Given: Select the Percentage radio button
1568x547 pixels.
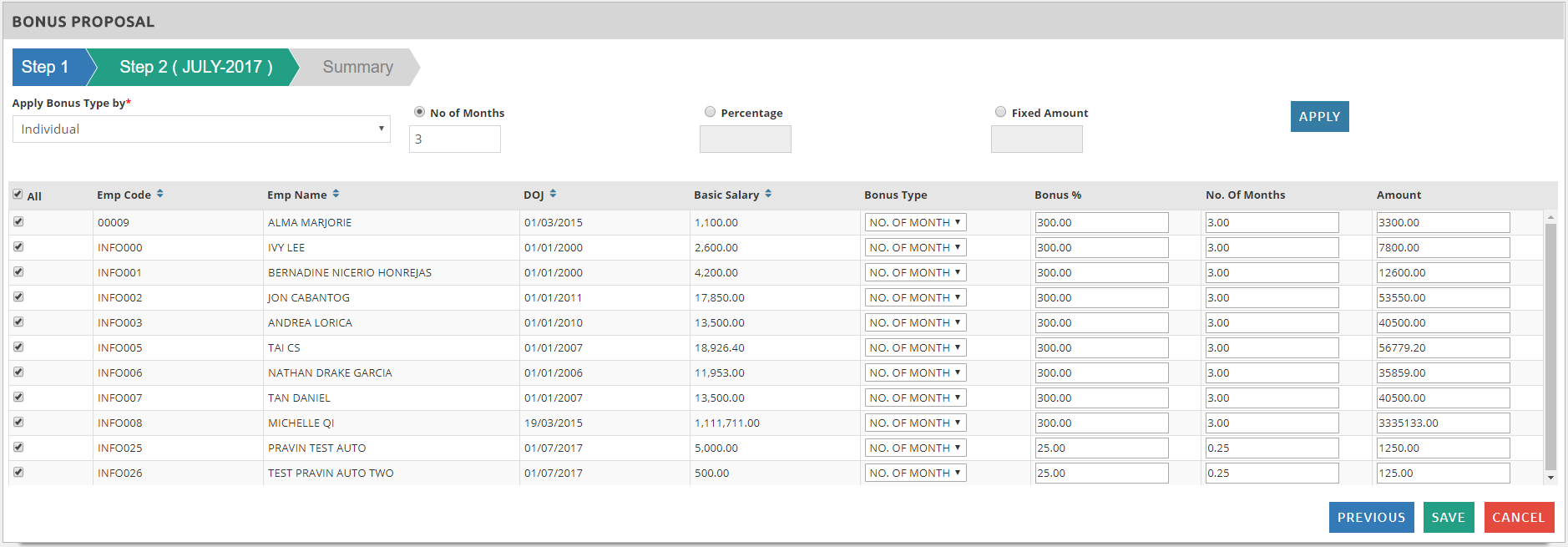Looking at the screenshot, I should 710,112.
